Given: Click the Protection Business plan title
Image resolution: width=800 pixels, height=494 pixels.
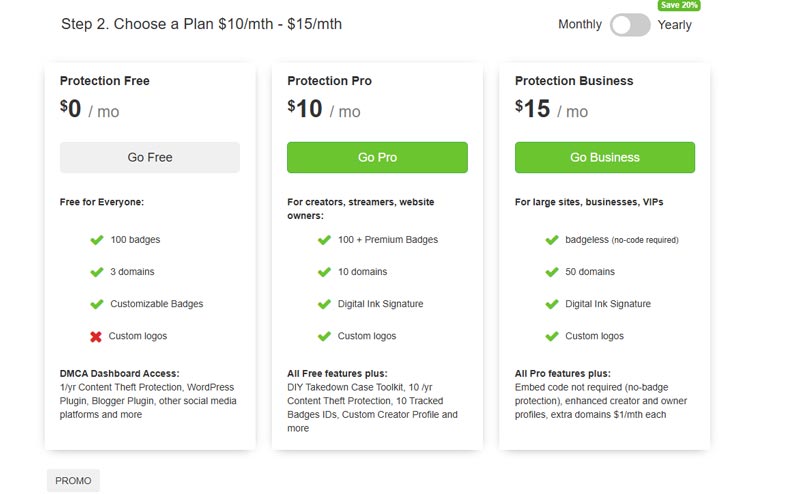Looking at the screenshot, I should pyautogui.click(x=574, y=81).
